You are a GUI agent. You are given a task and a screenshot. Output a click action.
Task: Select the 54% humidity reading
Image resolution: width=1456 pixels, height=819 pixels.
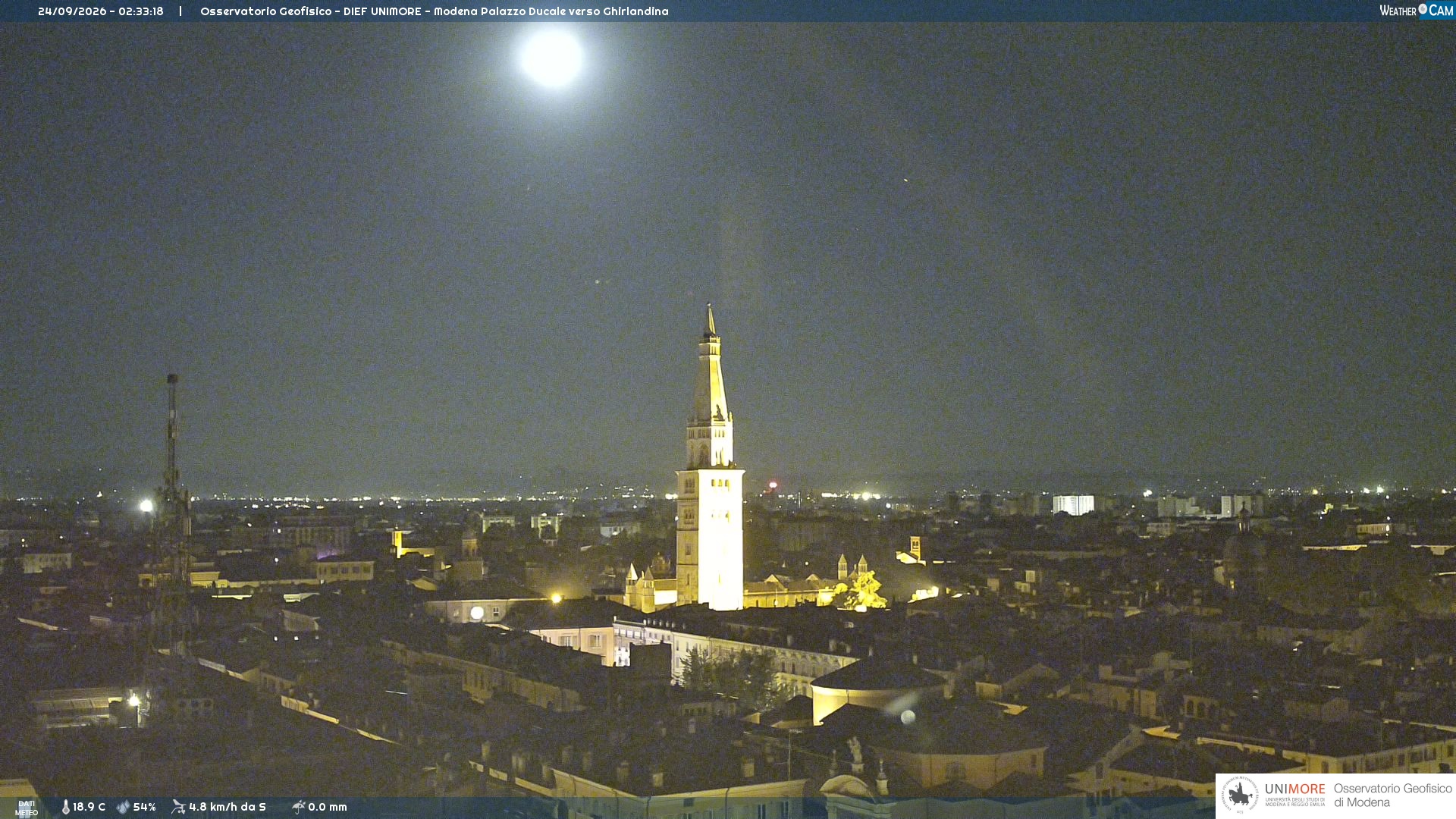[x=144, y=807]
